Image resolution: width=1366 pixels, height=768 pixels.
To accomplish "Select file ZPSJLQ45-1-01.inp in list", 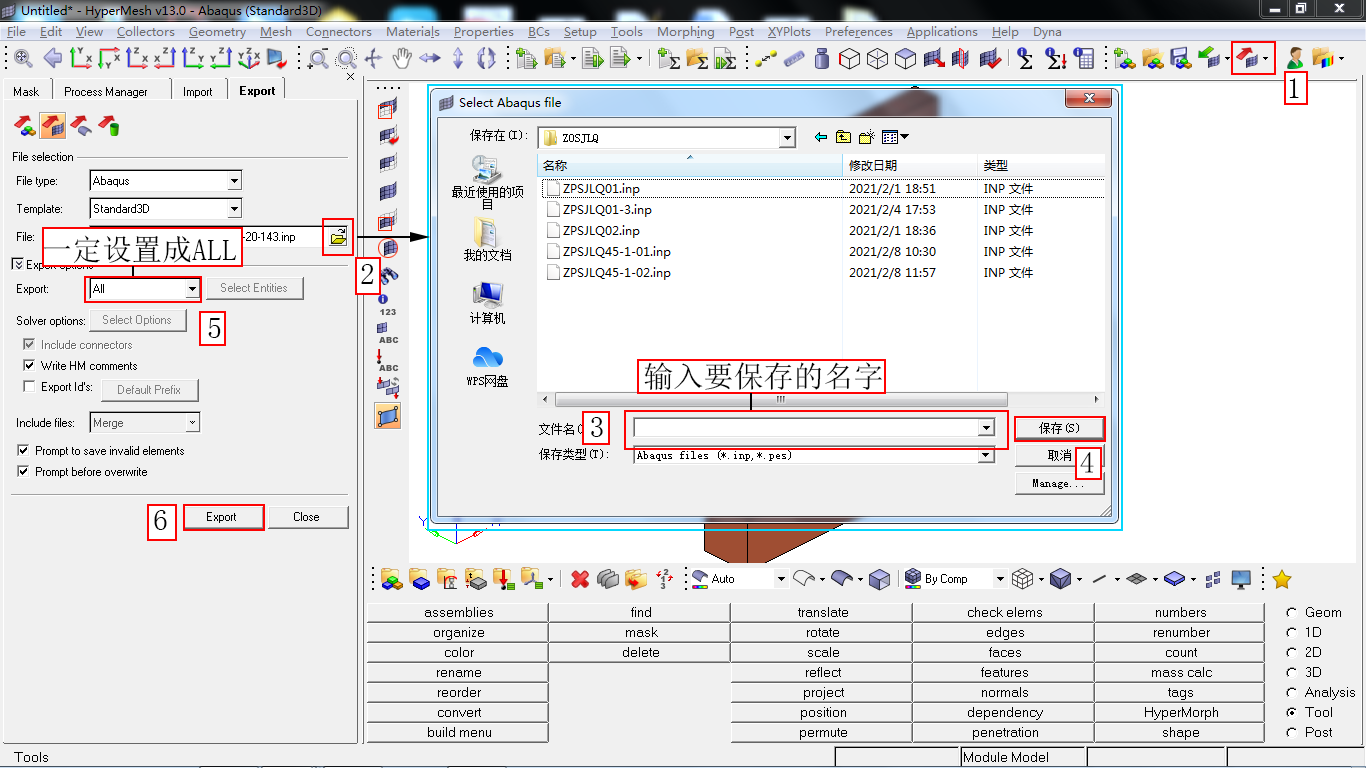I will click(616, 252).
